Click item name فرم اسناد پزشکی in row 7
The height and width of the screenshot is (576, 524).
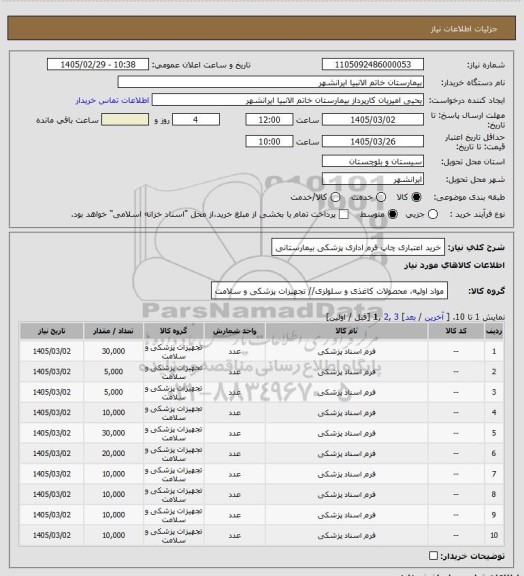point(347,474)
